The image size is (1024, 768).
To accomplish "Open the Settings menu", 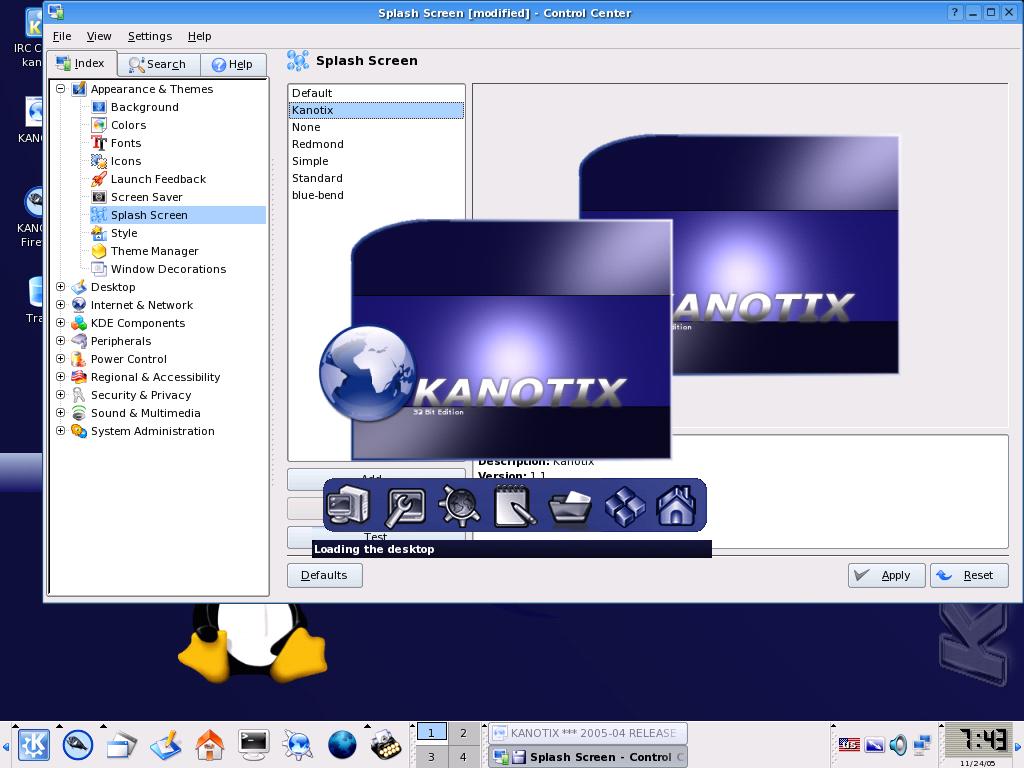I will click(150, 36).
